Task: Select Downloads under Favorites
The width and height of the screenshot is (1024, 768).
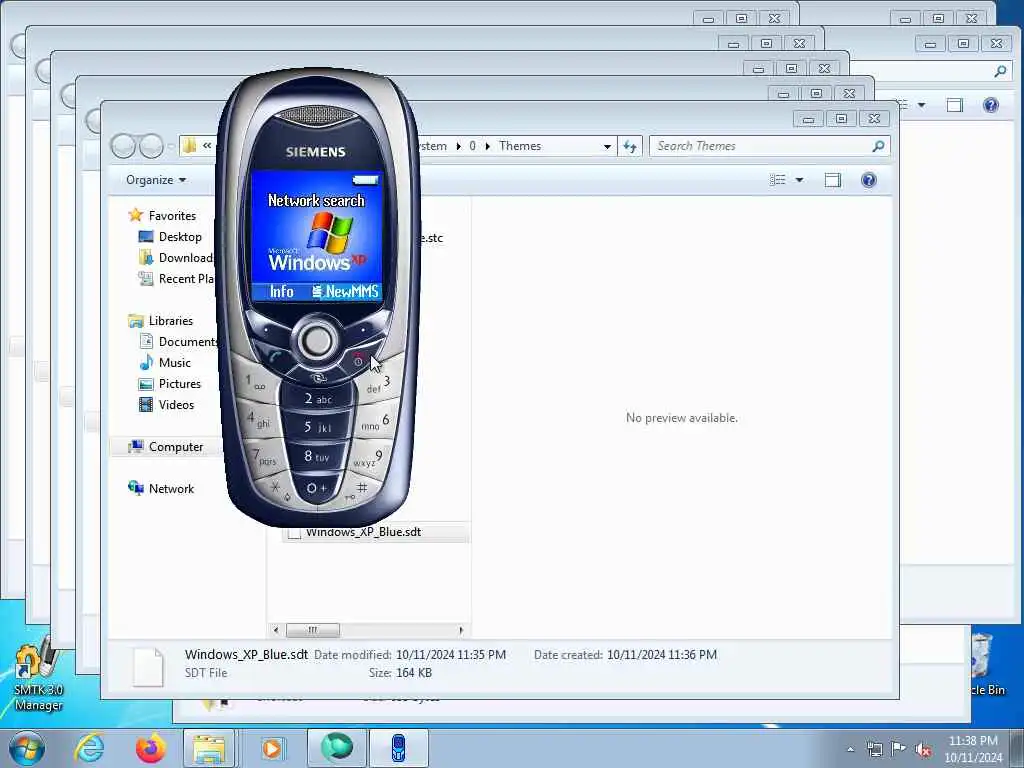Action: coord(186,257)
